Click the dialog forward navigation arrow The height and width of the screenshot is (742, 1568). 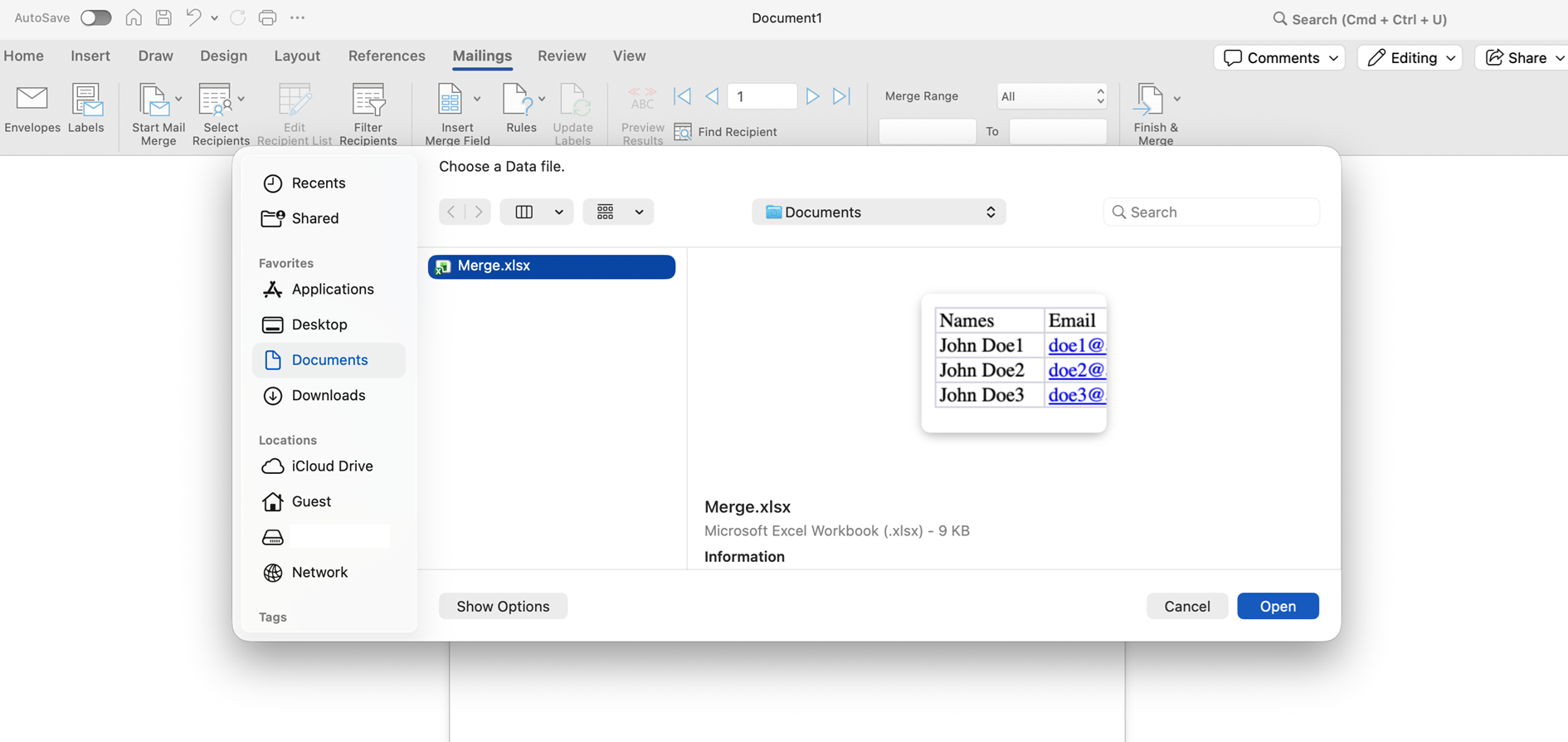pos(479,212)
